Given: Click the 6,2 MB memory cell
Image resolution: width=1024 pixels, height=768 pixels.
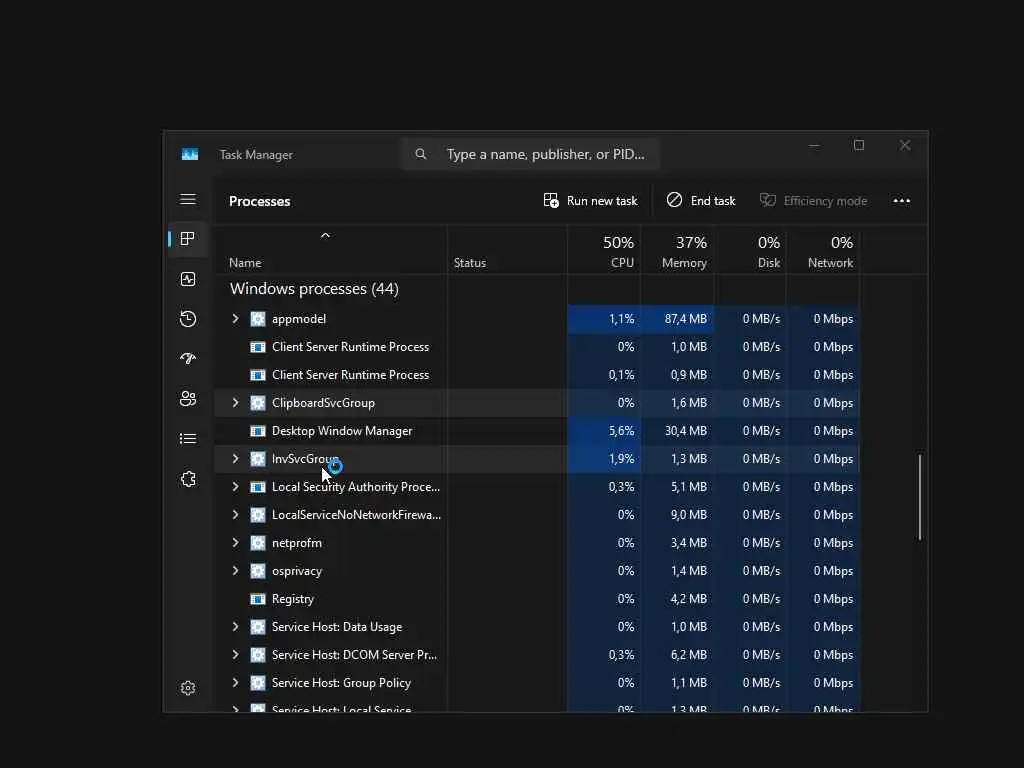Looking at the screenshot, I should 677,655.
